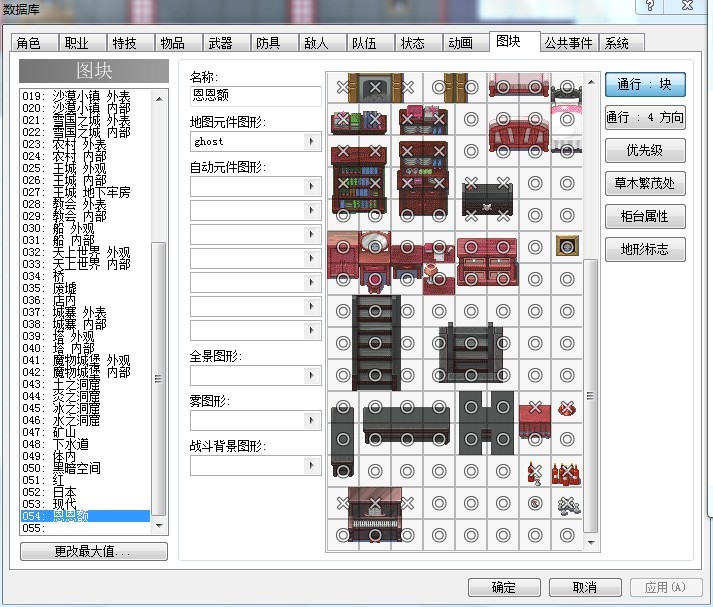Viewport: 713px width, 607px height.
Task: Switch to the 公共事件 tab
Action: click(568, 43)
